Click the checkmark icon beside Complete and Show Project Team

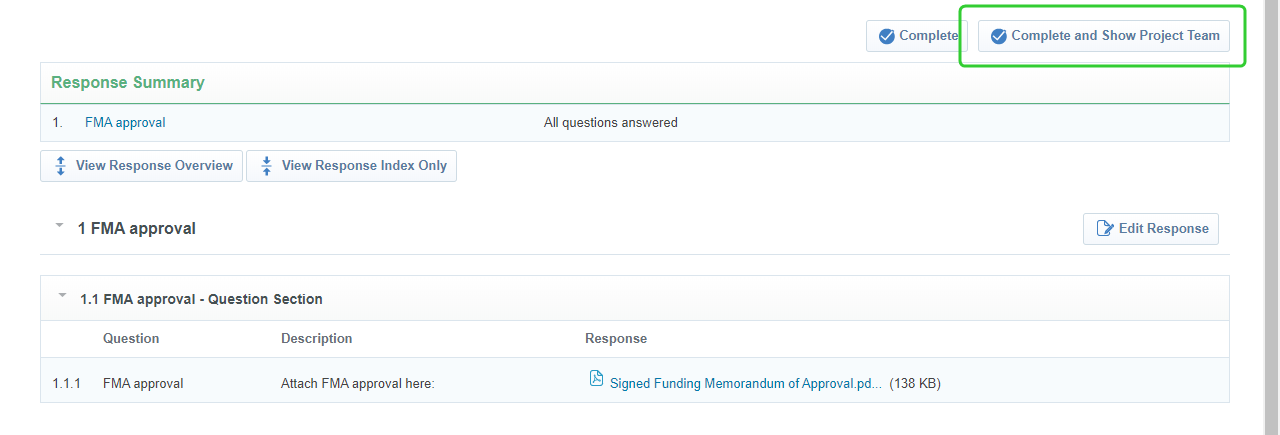pos(998,36)
